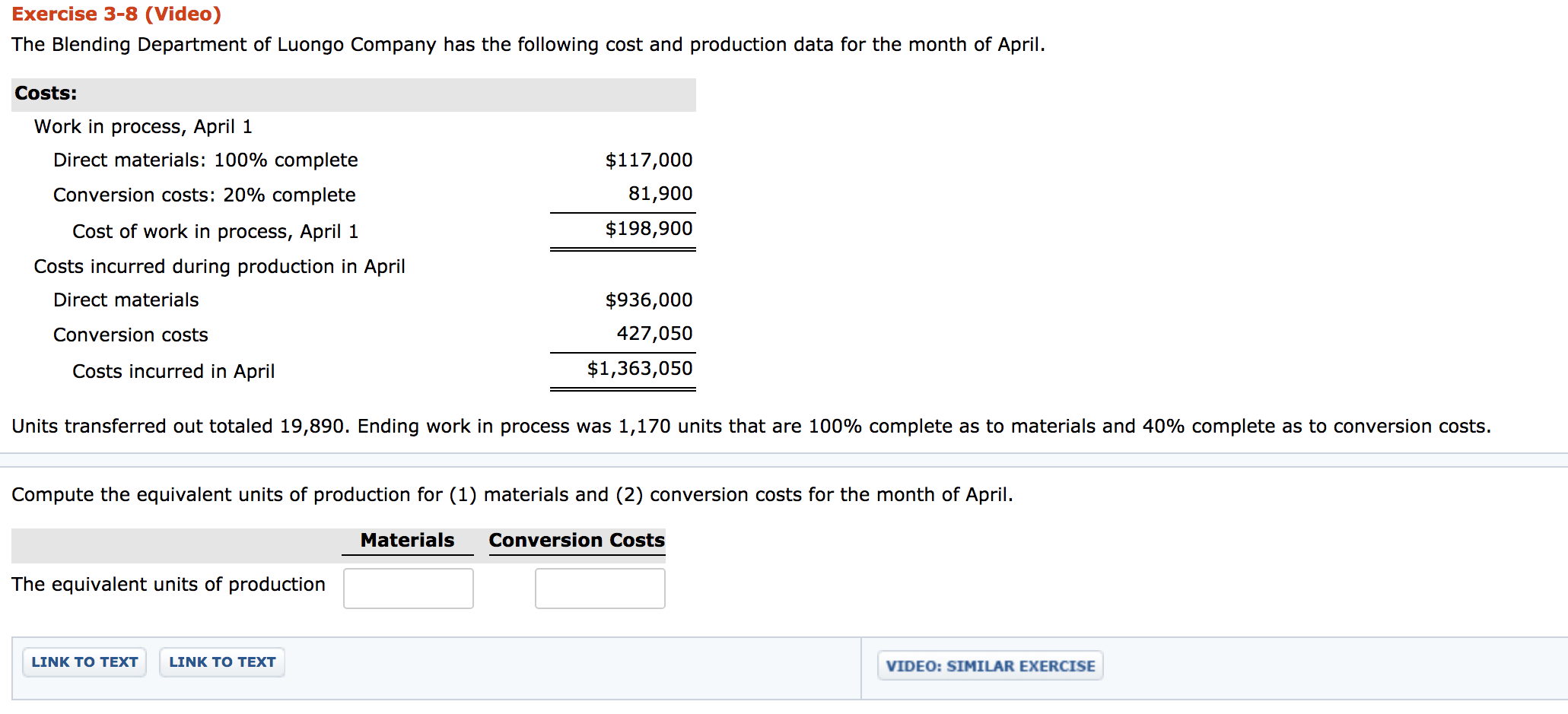The image size is (1568, 714).
Task: Open the first LINK TO TEXT button
Action: [84, 662]
